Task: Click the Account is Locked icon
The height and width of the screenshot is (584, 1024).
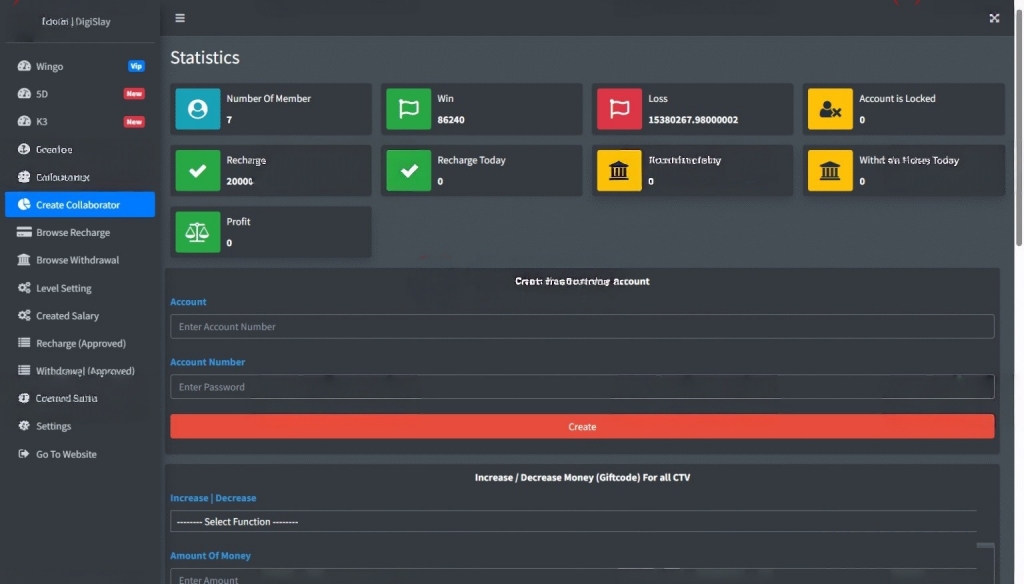Action: [x=830, y=108]
